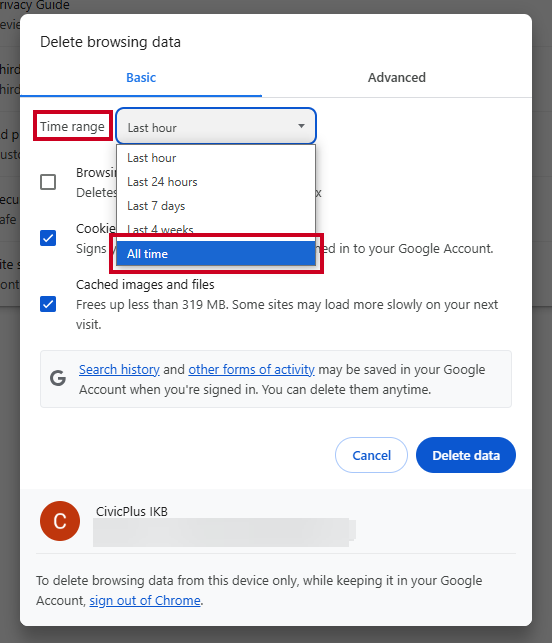Click the Delete data button
This screenshot has height=643, width=552.
[x=466, y=455]
